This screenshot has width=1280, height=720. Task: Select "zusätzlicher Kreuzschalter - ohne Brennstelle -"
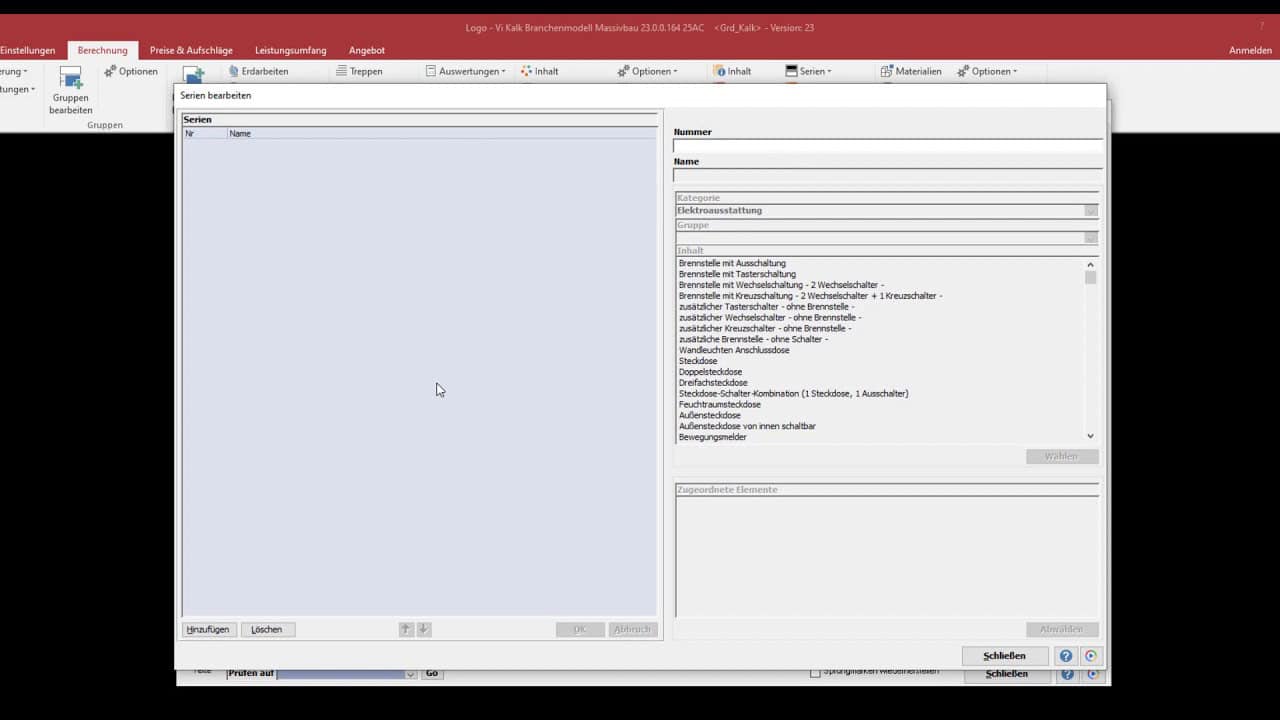tap(765, 328)
